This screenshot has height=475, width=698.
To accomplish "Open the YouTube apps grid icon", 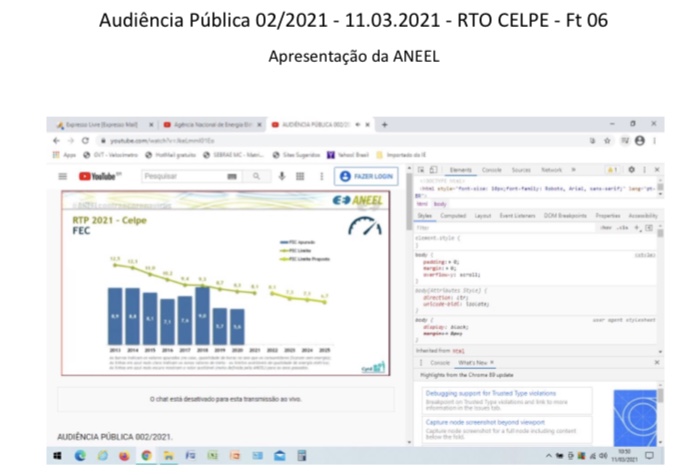I will [x=301, y=176].
